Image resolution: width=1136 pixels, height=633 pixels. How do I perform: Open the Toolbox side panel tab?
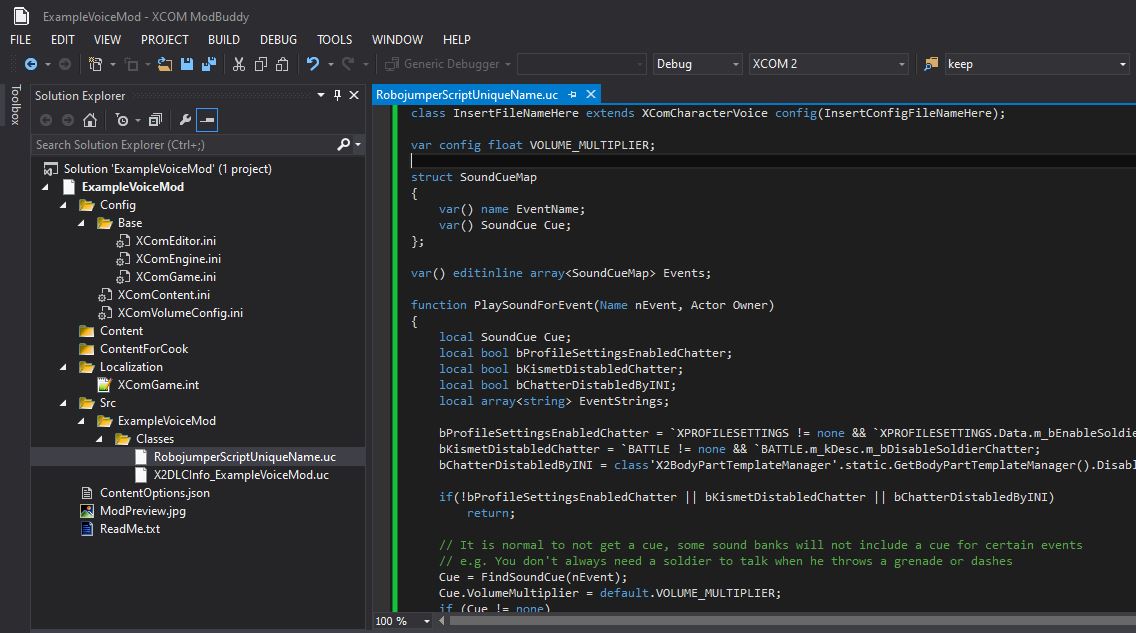[15, 105]
